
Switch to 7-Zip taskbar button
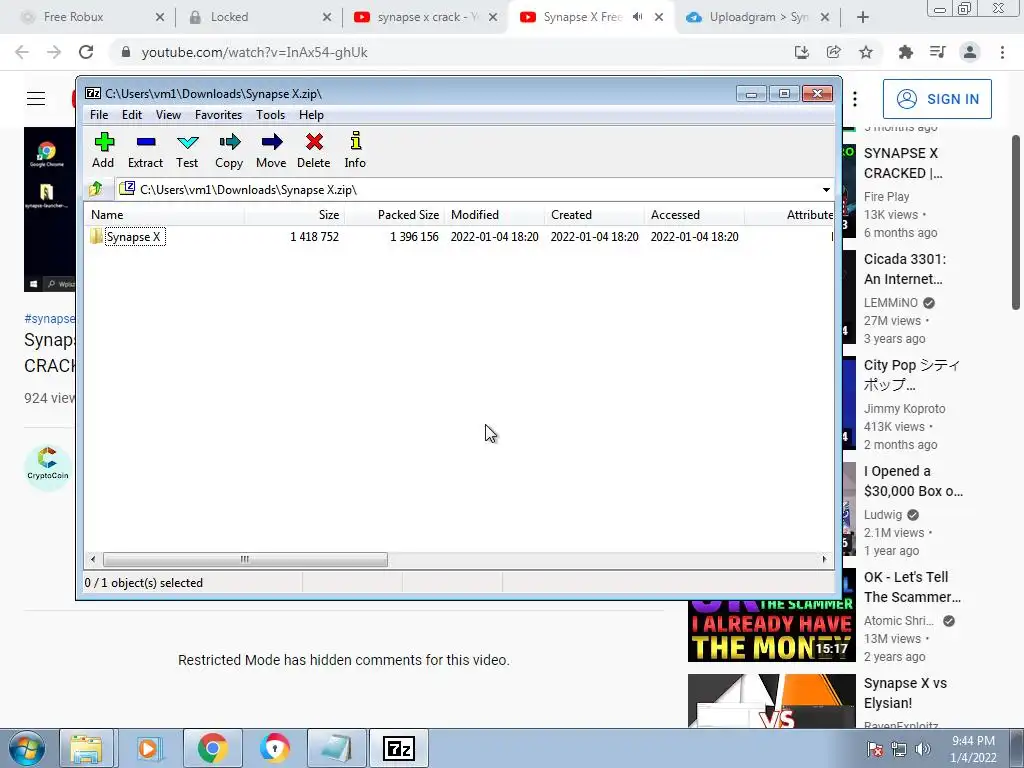click(399, 748)
